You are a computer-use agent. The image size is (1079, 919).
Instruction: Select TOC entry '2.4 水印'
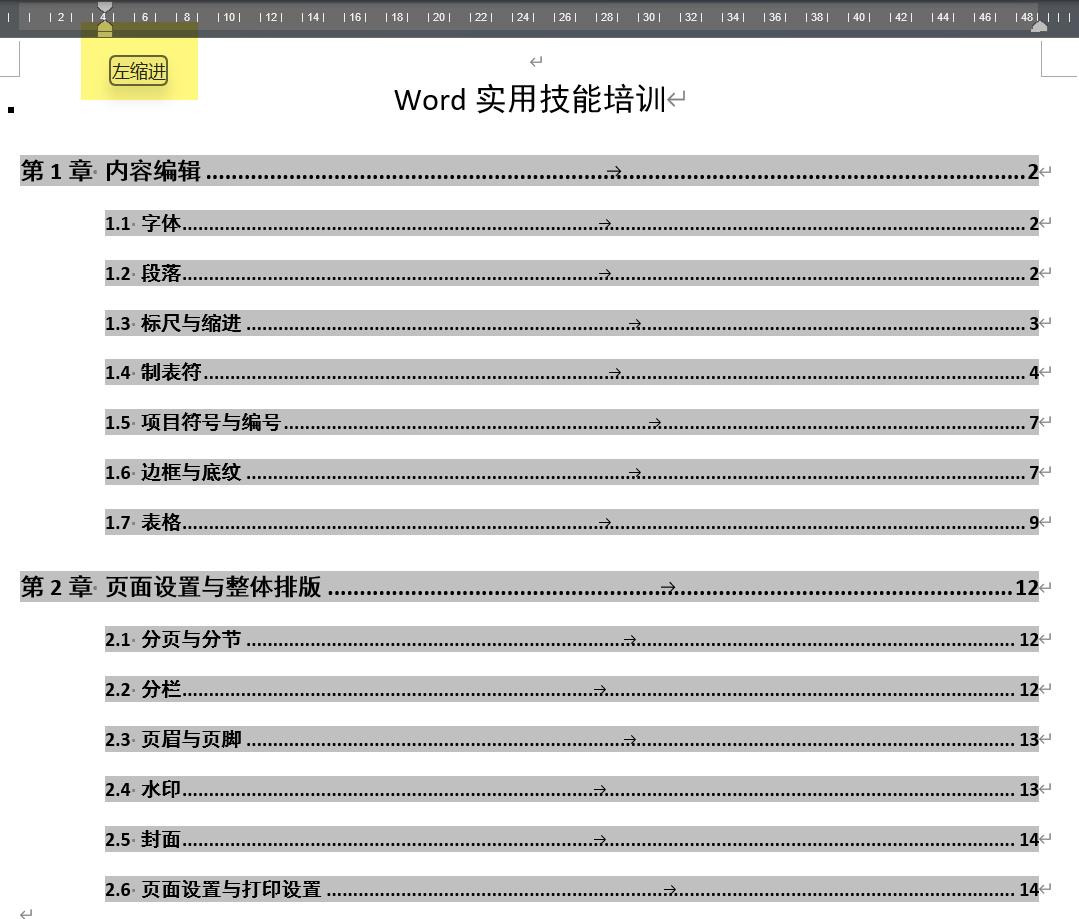click(x=572, y=789)
